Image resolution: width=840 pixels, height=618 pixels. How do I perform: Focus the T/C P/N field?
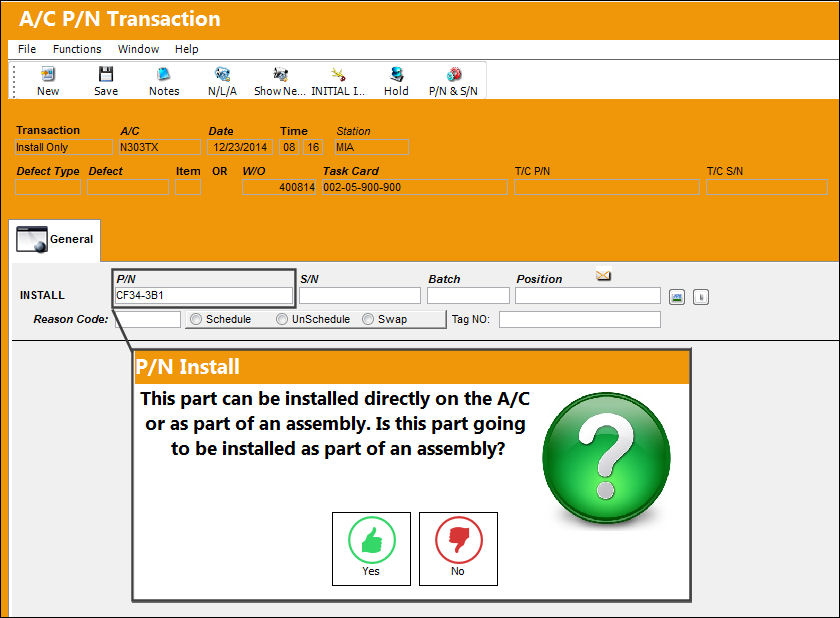(x=606, y=187)
